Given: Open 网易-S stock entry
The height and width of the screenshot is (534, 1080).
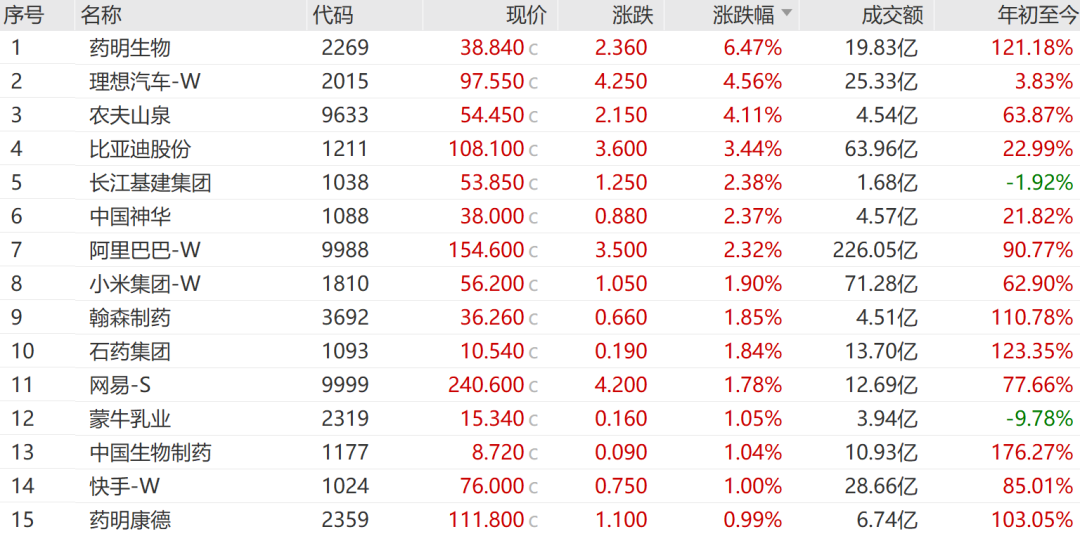Looking at the screenshot, I should pyautogui.click(x=120, y=385).
